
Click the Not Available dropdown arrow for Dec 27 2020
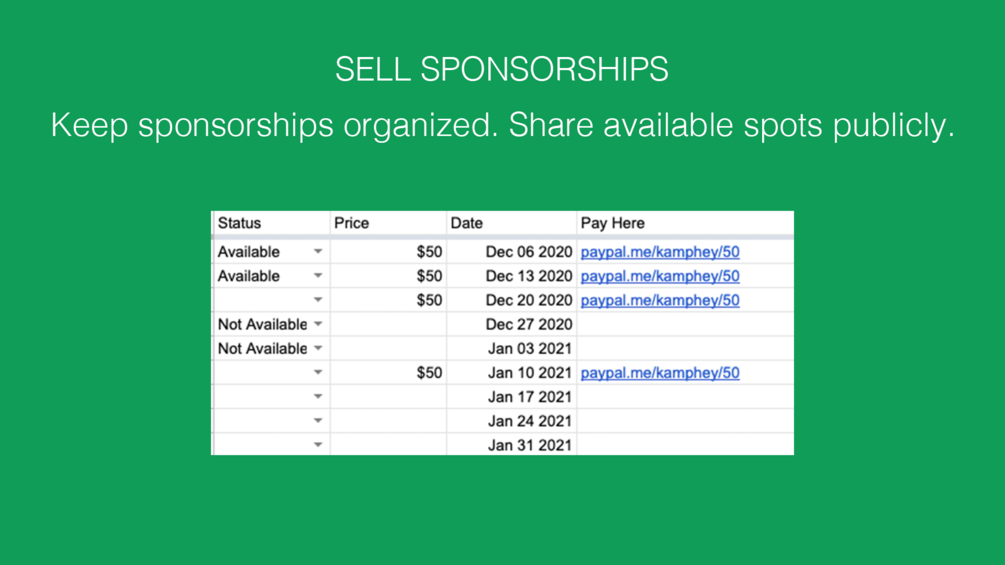(x=318, y=324)
